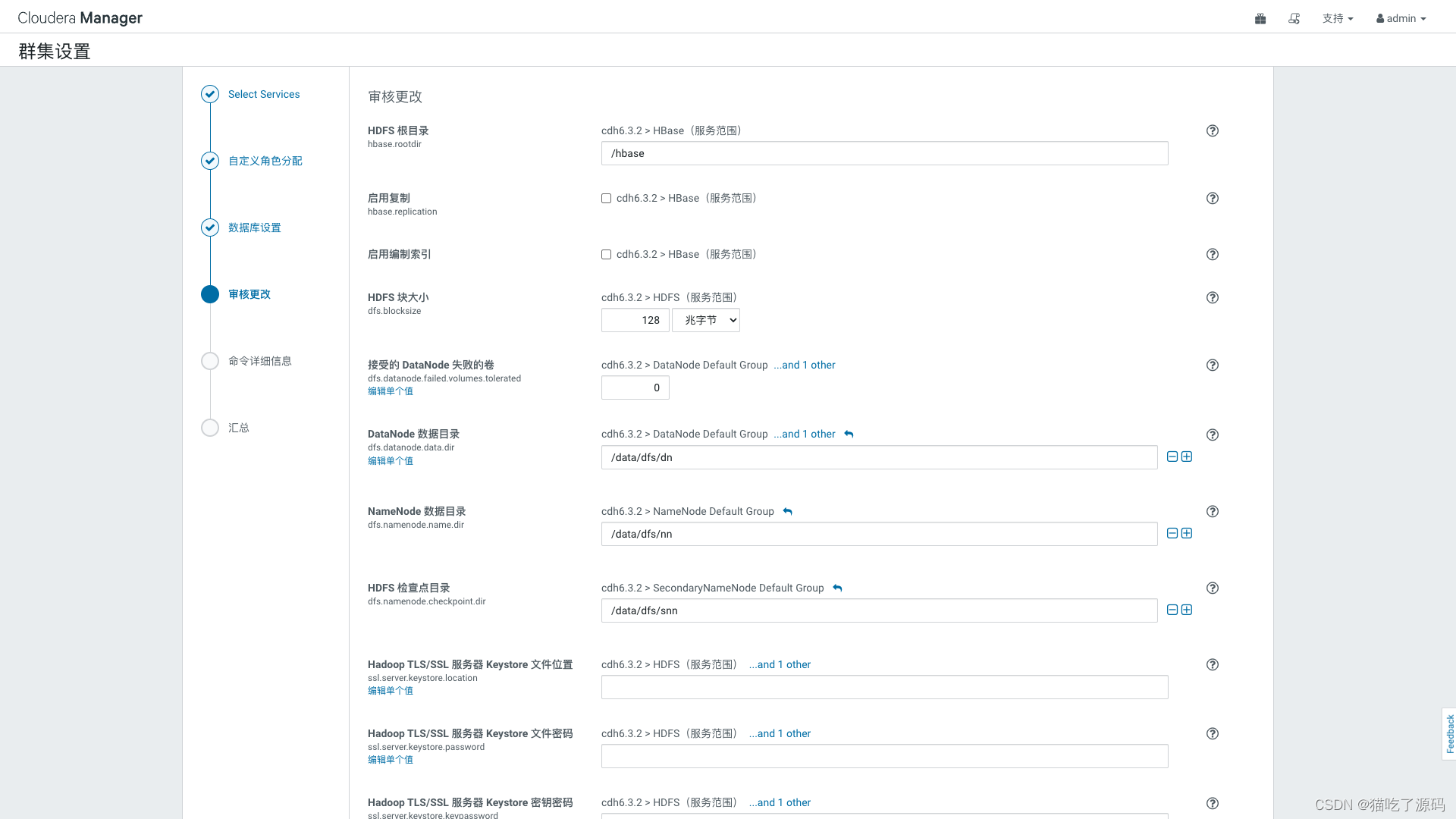Click the parcels gift box icon in header
1456x819 pixels.
[1260, 18]
